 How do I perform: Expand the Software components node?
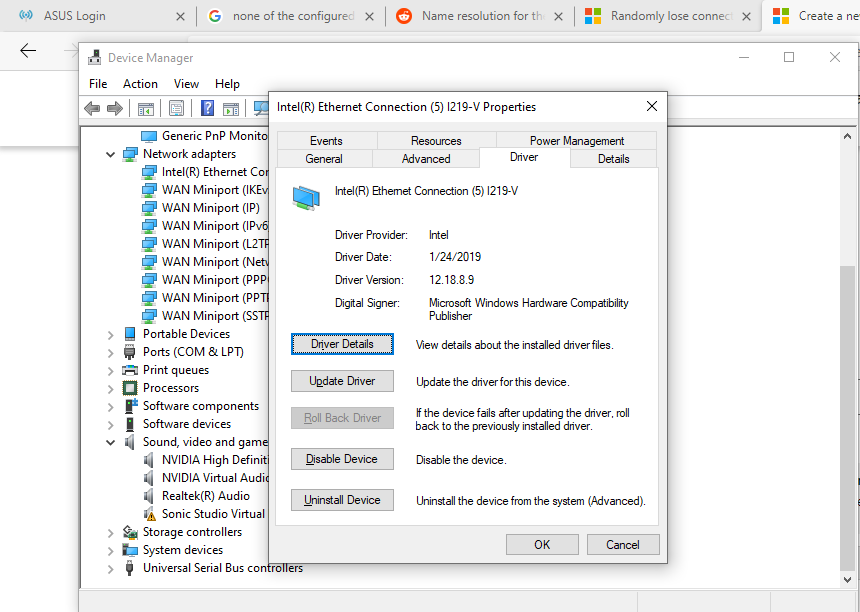pyautogui.click(x=110, y=406)
